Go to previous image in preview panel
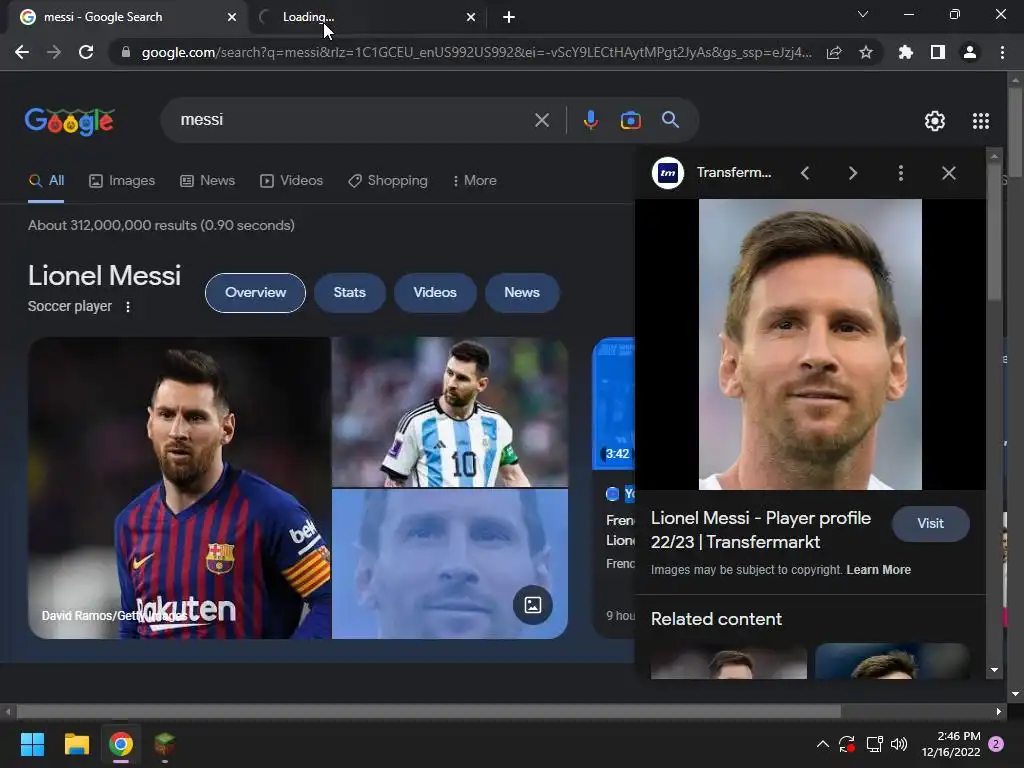This screenshot has width=1024, height=768. pos(805,173)
